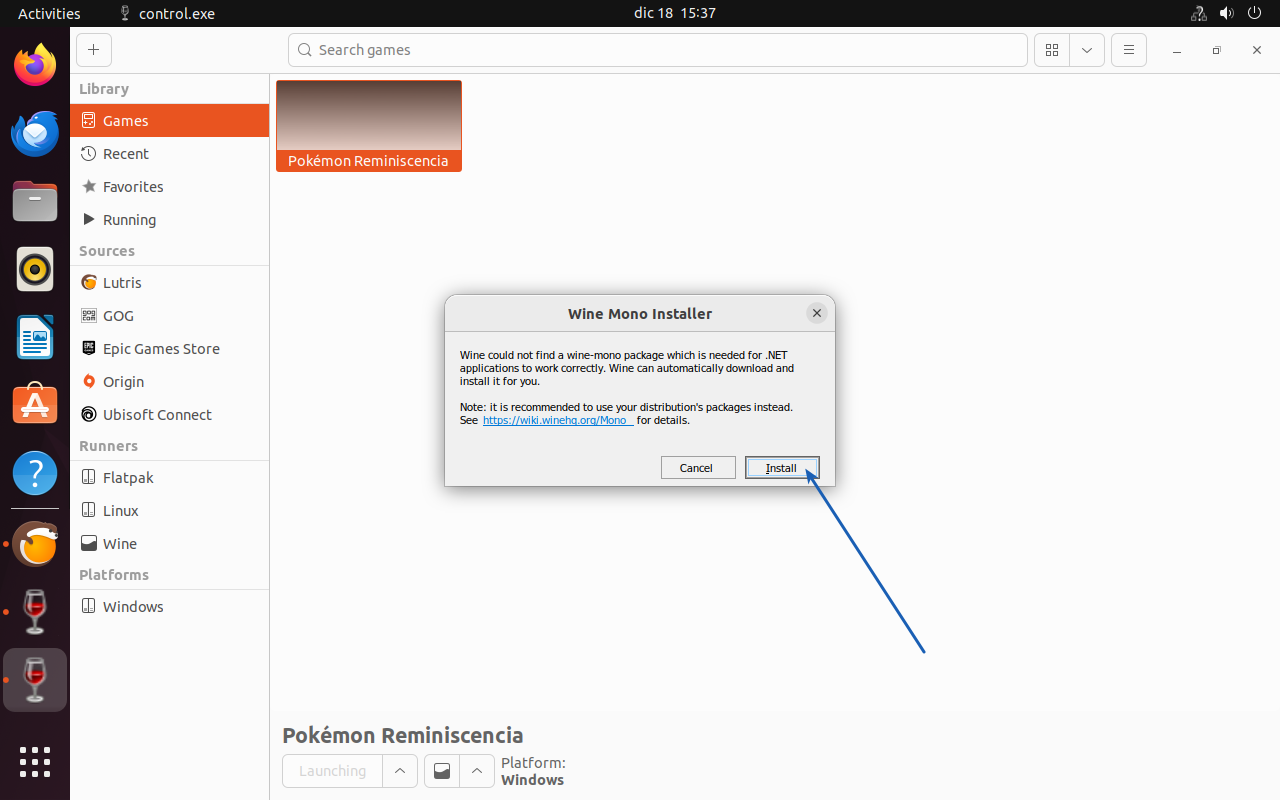Screen dimensions: 1280x800
Task: Select Games in the Library sidebar
Action: [170, 120]
